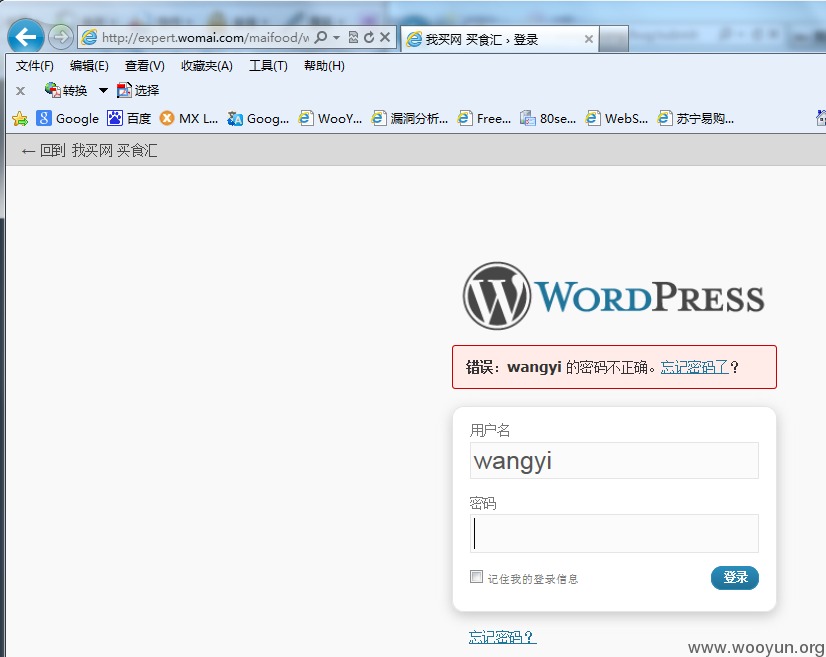Click the browser Forward arrow button
826x657 pixels.
(x=61, y=37)
